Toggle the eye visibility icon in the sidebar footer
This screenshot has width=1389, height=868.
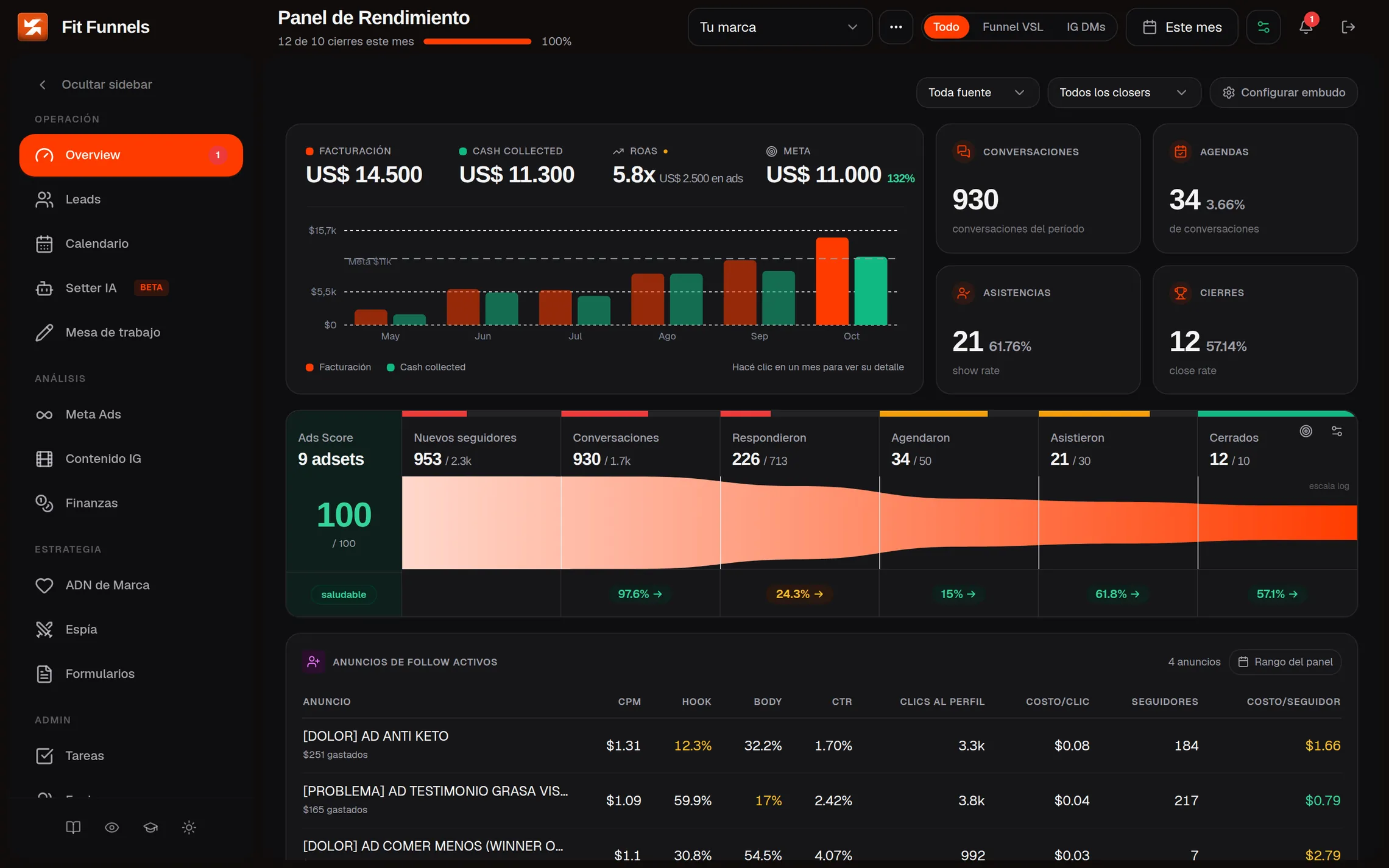(x=111, y=827)
